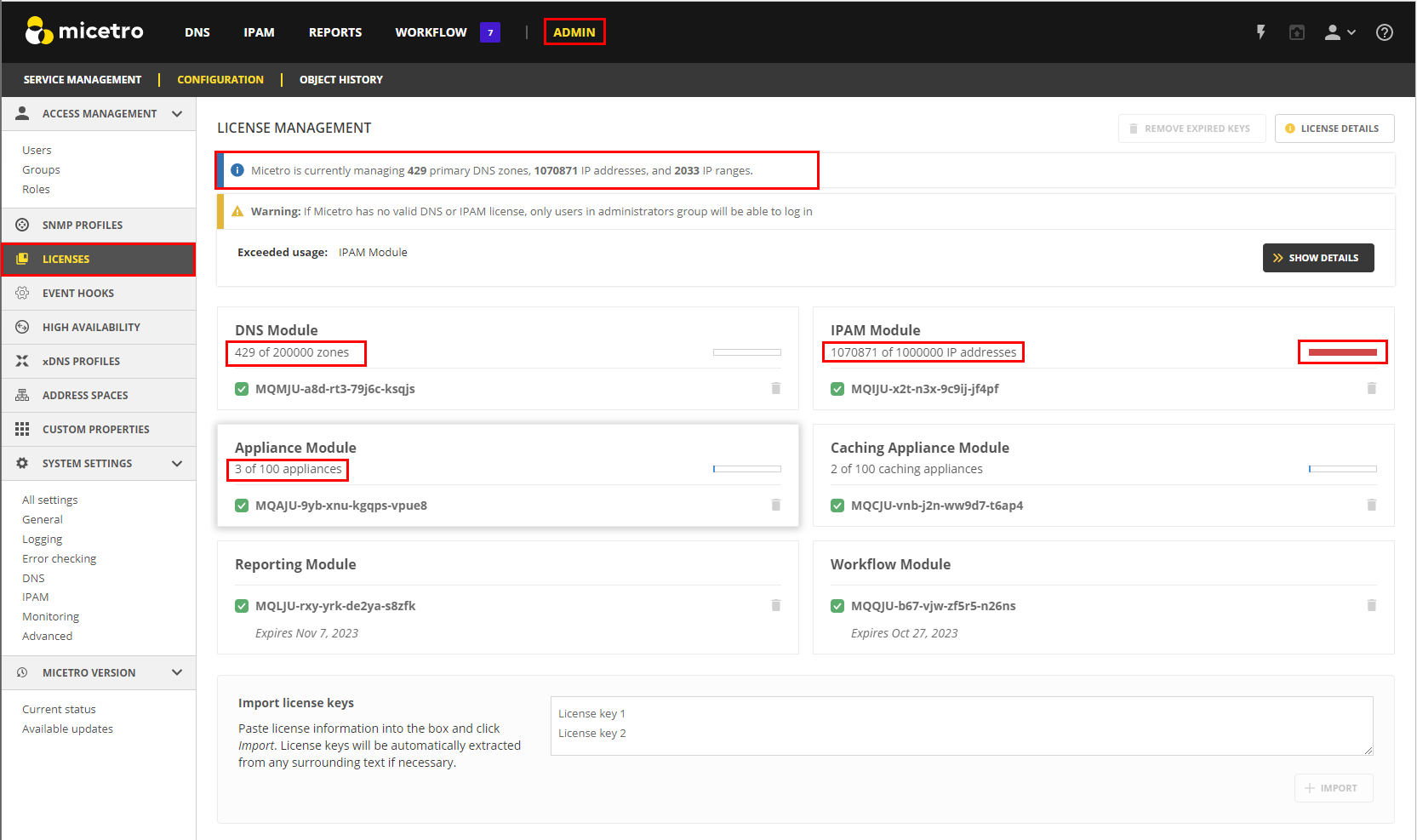
Task: Open License Details
Action: coord(1334,129)
